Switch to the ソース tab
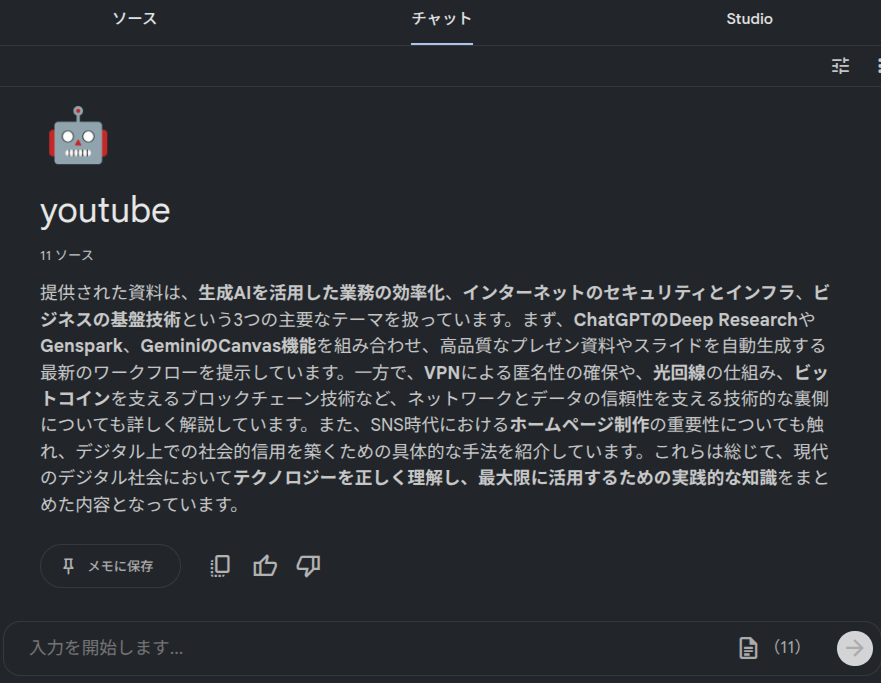Image resolution: width=881 pixels, height=683 pixels. tap(134, 19)
